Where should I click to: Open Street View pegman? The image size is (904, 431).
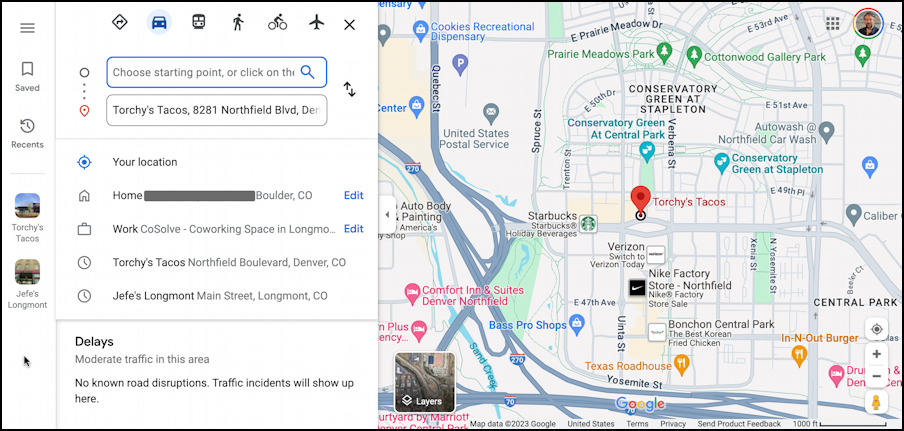tap(876, 402)
